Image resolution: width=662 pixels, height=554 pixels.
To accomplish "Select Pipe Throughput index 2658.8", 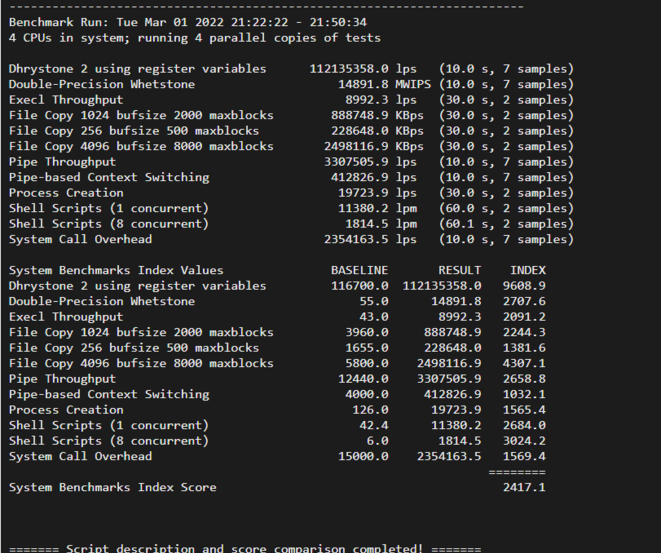I will [524, 379].
